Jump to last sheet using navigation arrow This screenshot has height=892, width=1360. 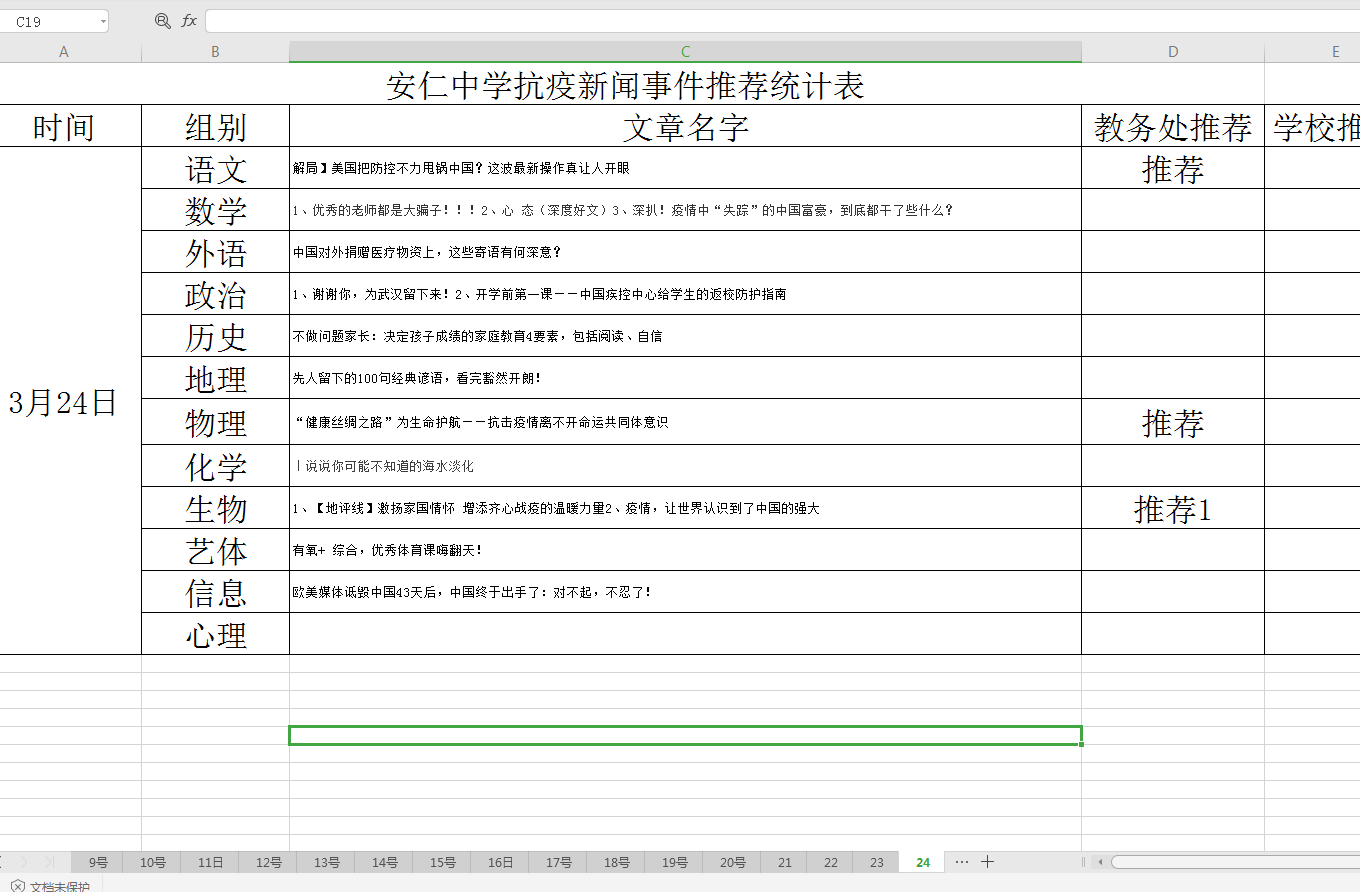pyautogui.click(x=48, y=862)
